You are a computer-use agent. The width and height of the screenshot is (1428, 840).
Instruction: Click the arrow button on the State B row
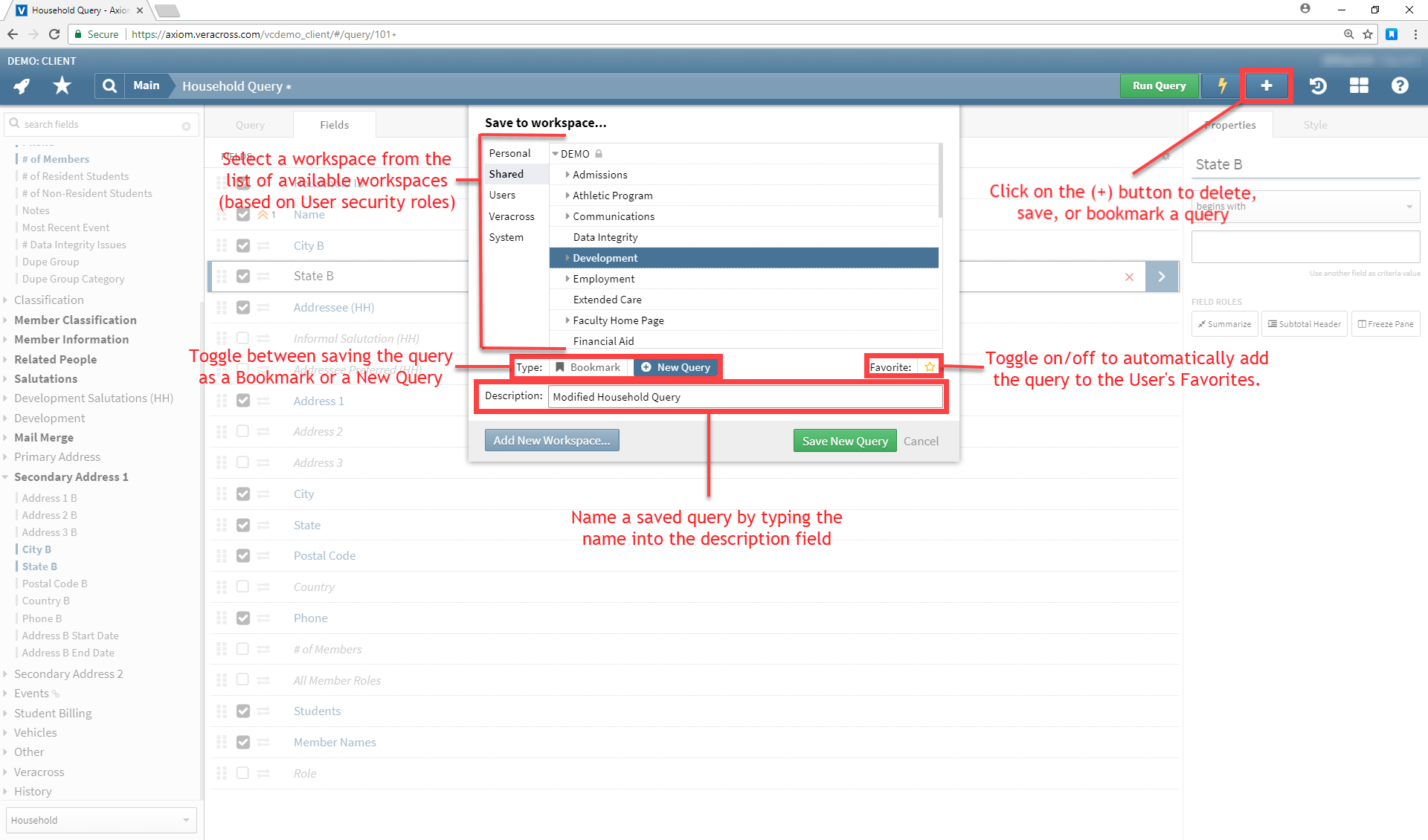click(1162, 277)
